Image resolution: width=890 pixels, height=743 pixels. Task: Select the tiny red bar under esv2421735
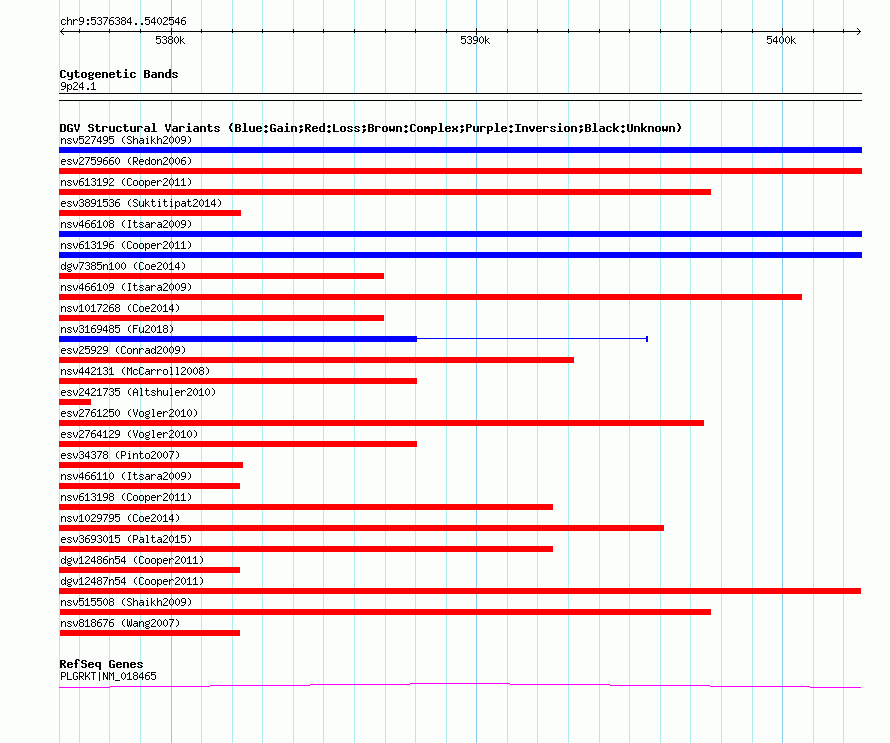75,402
